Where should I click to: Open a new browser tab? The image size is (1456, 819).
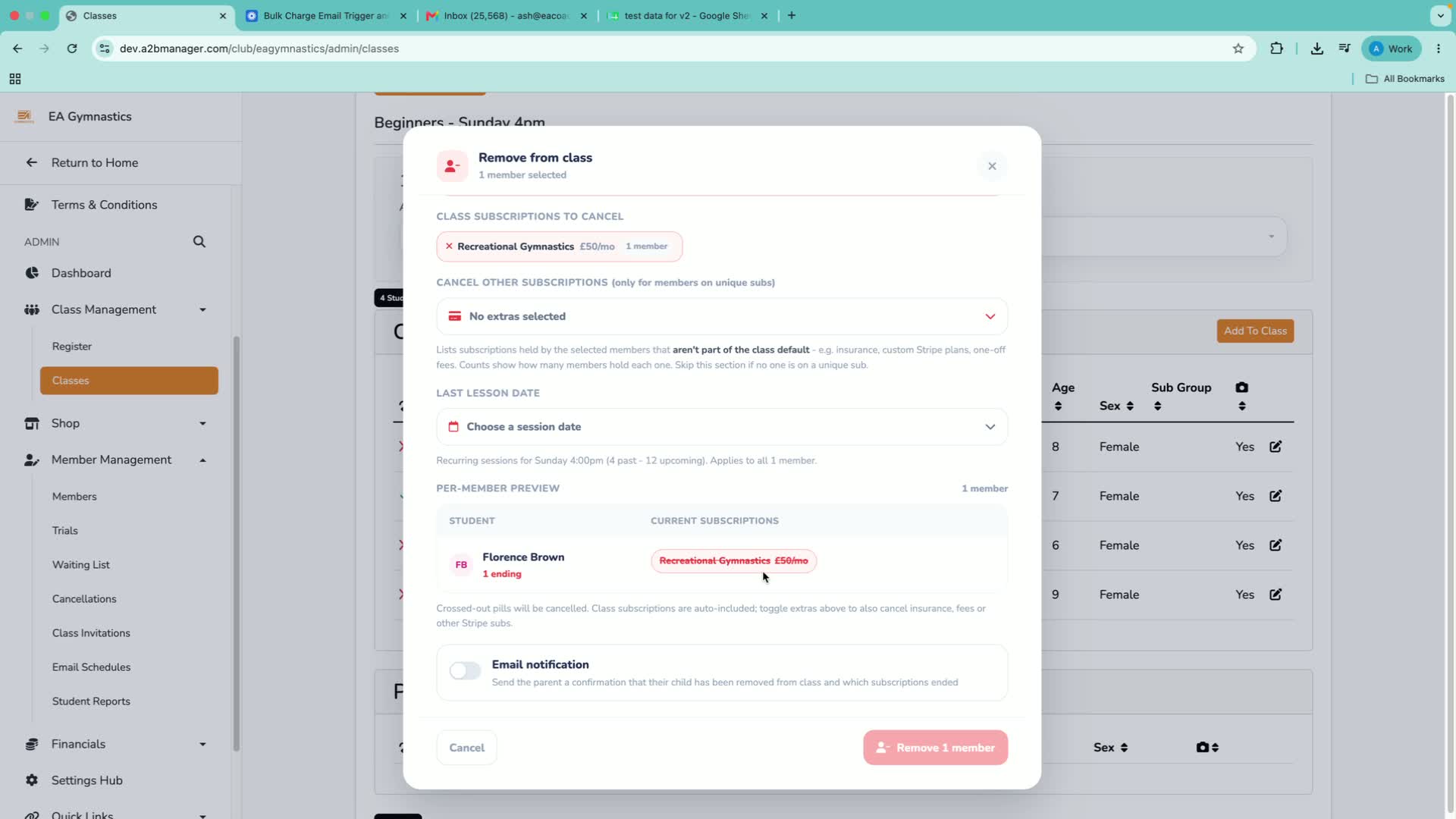792,15
